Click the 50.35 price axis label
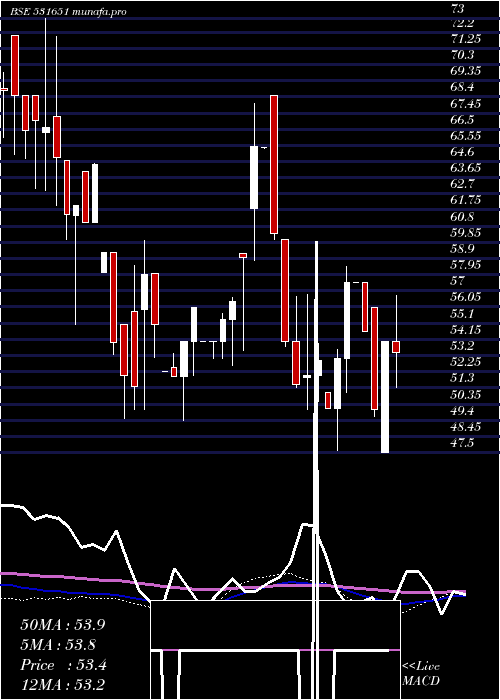The height and width of the screenshot is (700, 500). [x=466, y=394]
